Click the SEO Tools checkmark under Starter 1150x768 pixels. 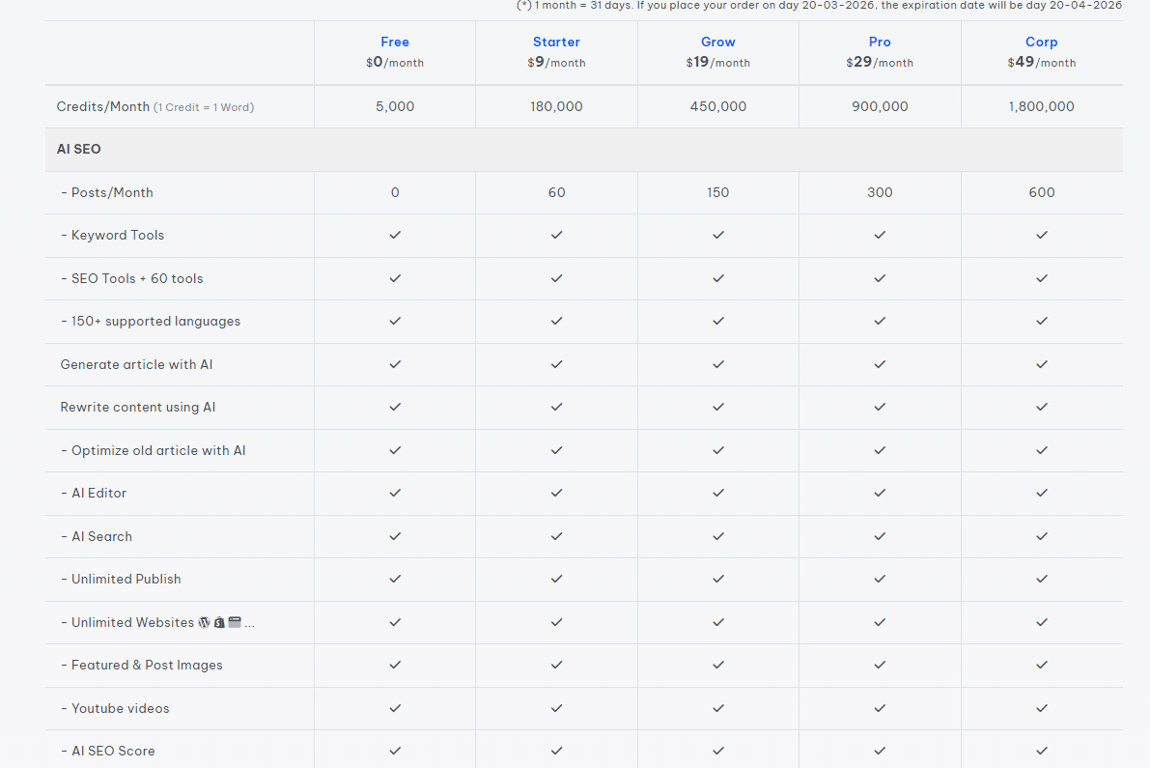point(557,278)
